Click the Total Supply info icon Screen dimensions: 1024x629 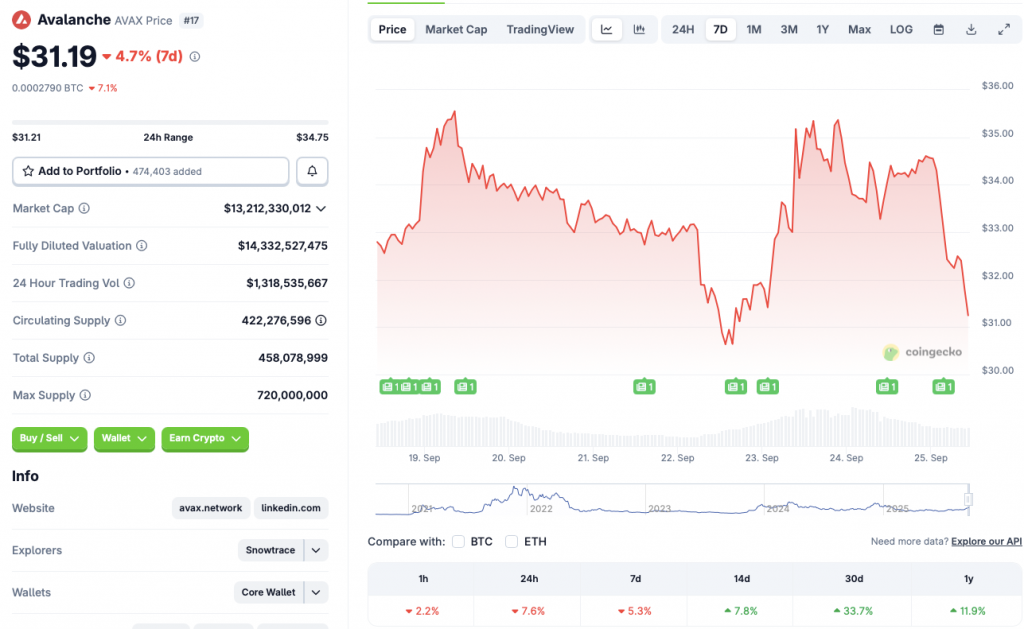[x=89, y=358]
